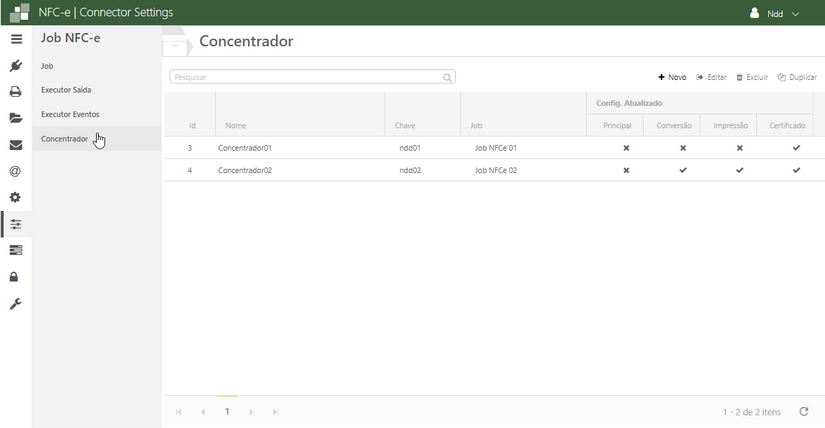Select Executor Eventos menu item

(70, 114)
